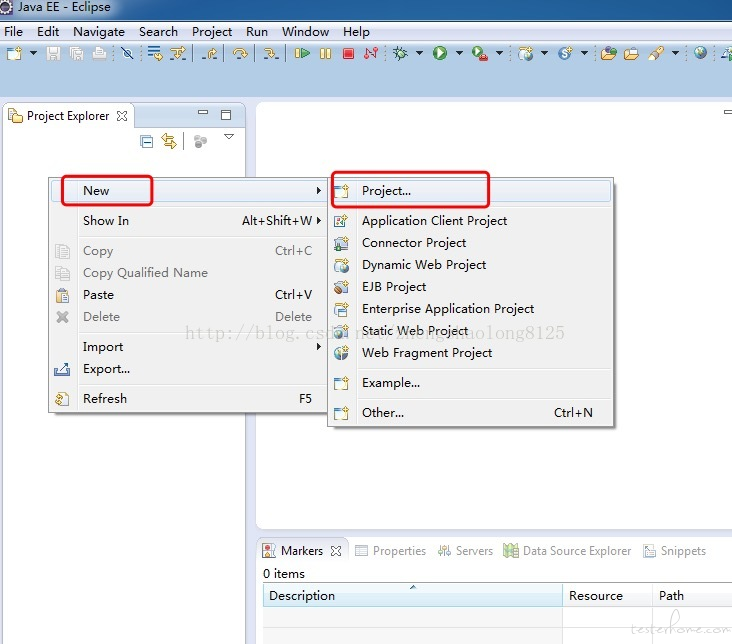Select Application Client Project
Image resolution: width=732 pixels, height=644 pixels.
pos(471,220)
